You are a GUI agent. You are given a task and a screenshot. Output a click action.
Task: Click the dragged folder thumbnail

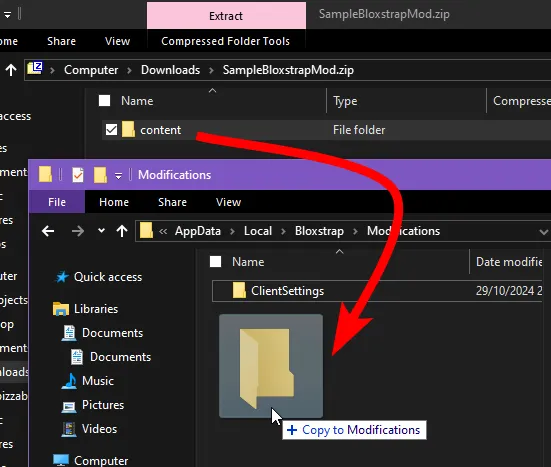click(271, 366)
